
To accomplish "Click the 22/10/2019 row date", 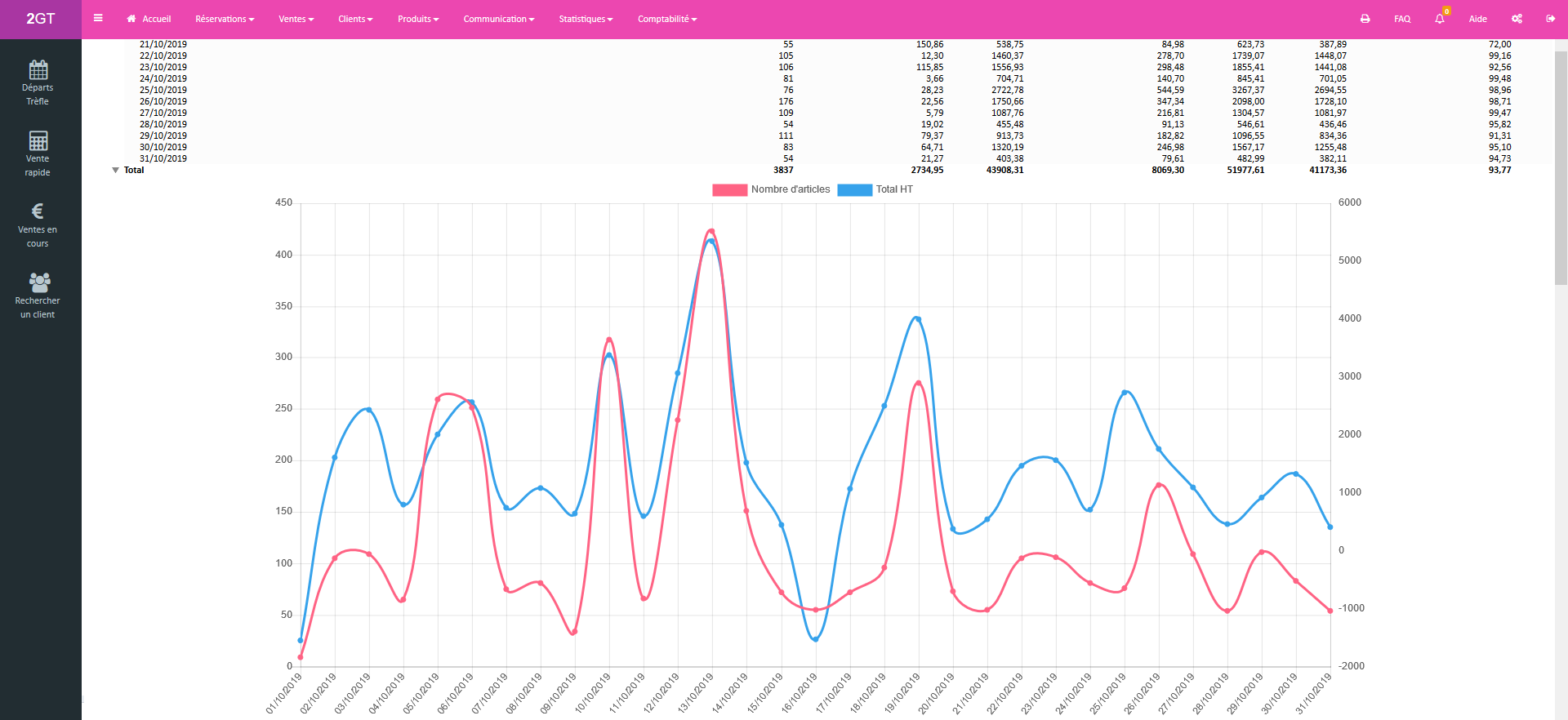I will point(163,56).
